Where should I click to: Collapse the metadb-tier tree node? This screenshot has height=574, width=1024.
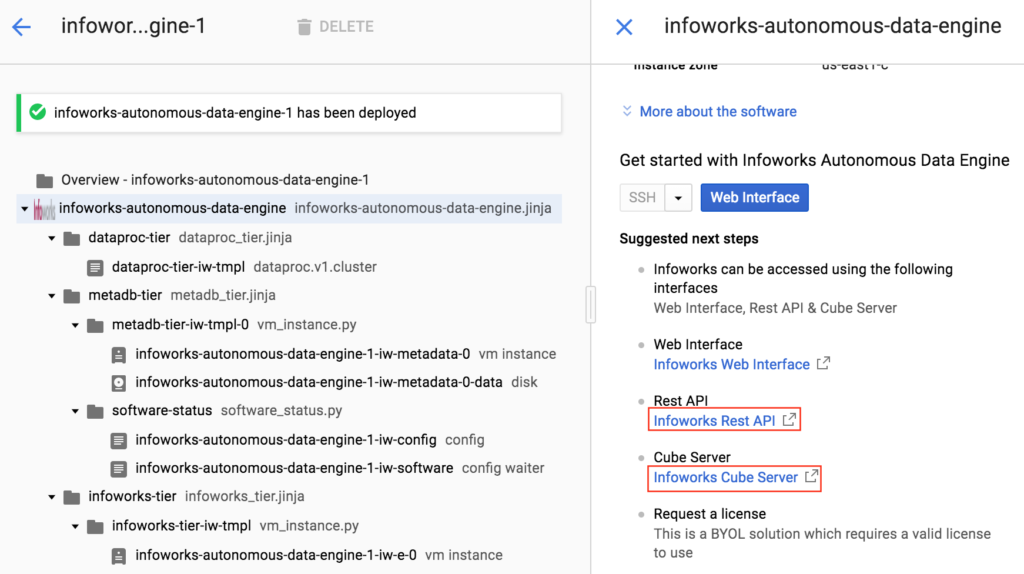pyautogui.click(x=52, y=296)
